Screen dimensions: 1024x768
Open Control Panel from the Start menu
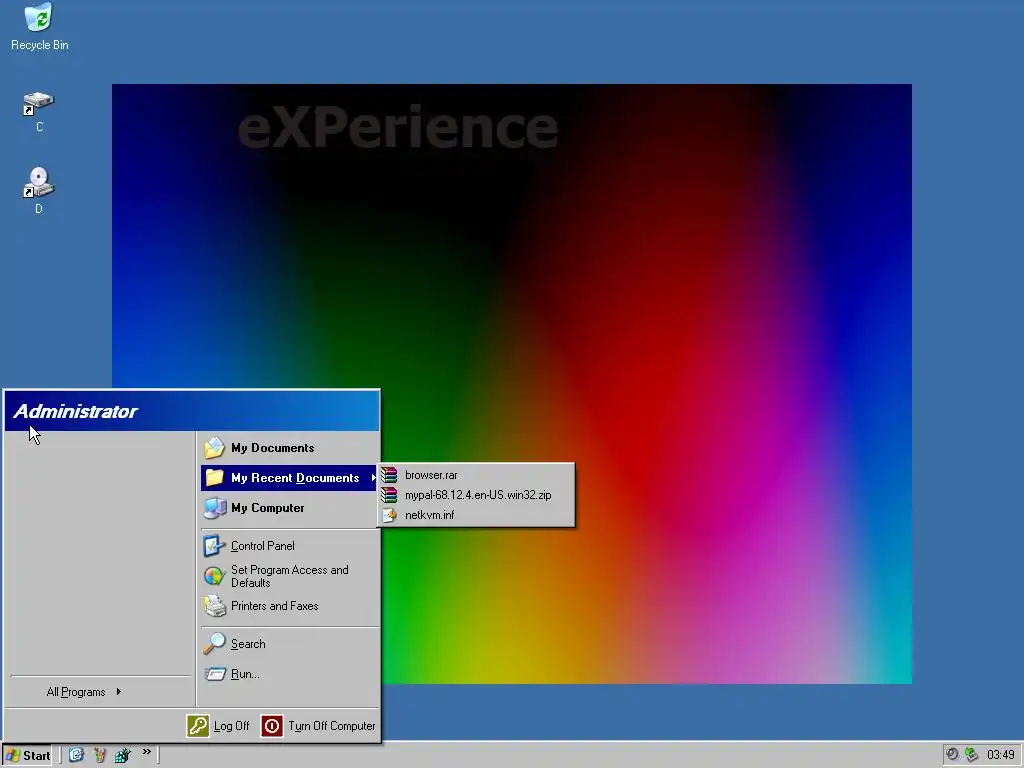click(290, 546)
